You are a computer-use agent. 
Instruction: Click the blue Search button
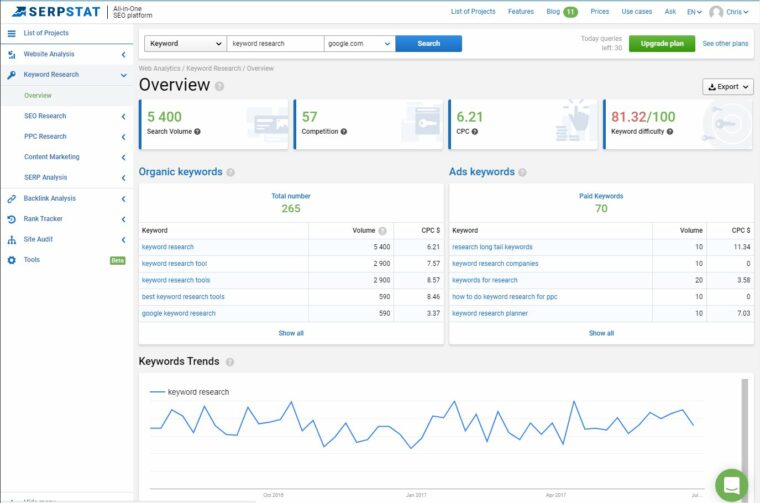pos(428,44)
